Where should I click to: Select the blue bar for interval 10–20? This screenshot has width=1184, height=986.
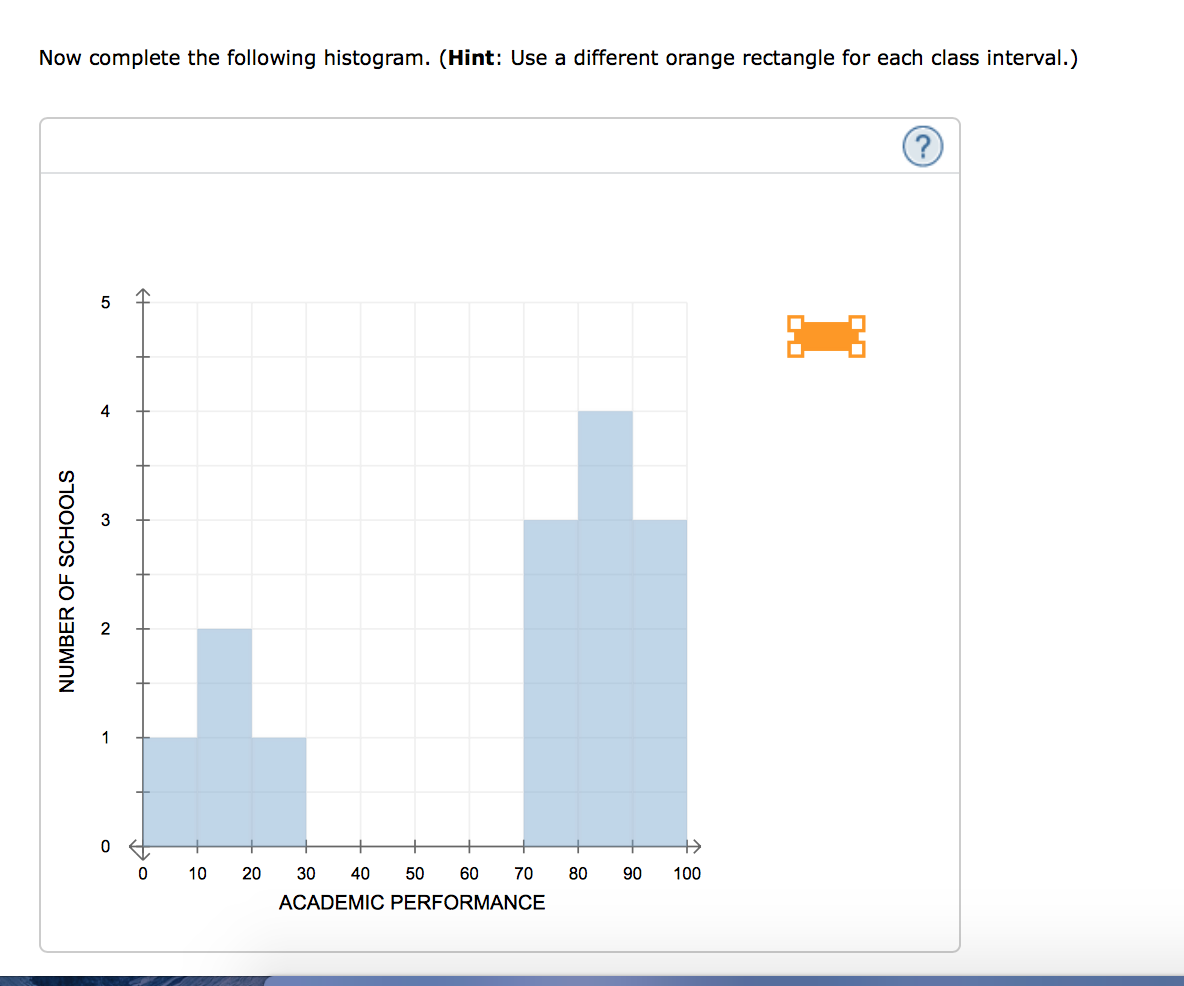(224, 738)
